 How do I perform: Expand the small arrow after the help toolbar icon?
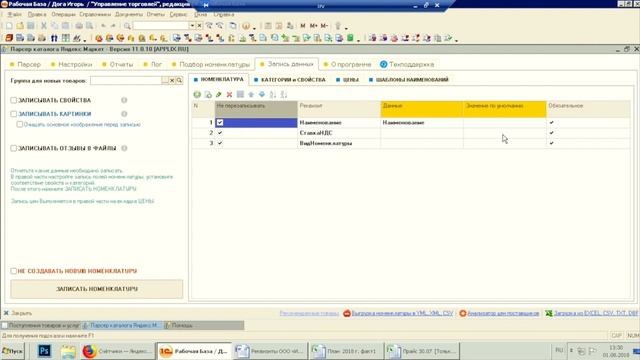(254, 28)
